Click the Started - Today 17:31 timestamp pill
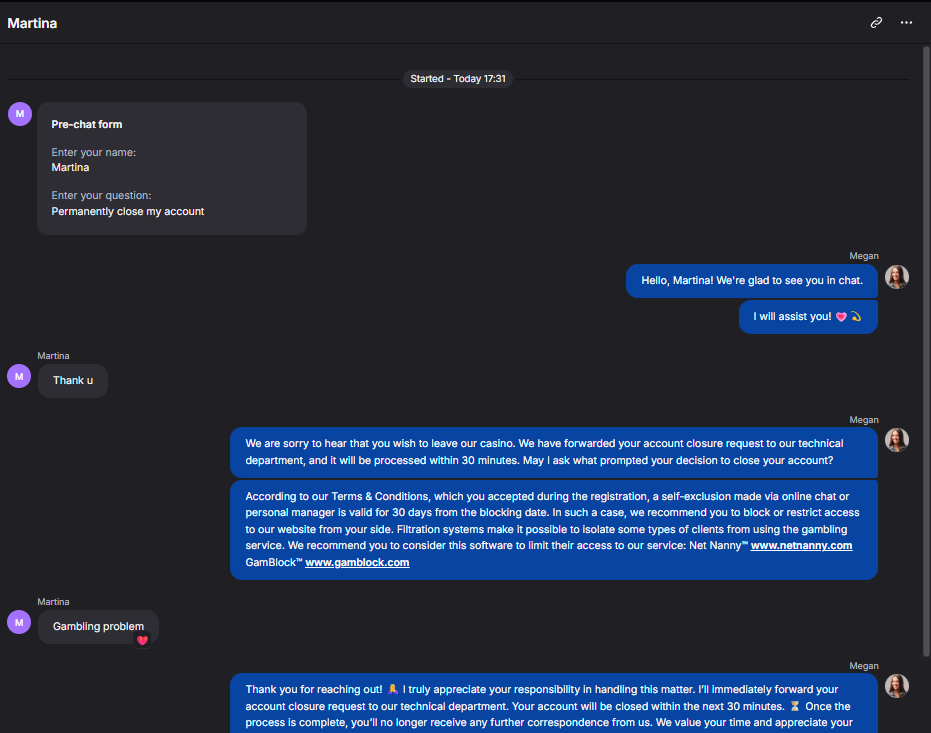931x733 pixels. [458, 79]
